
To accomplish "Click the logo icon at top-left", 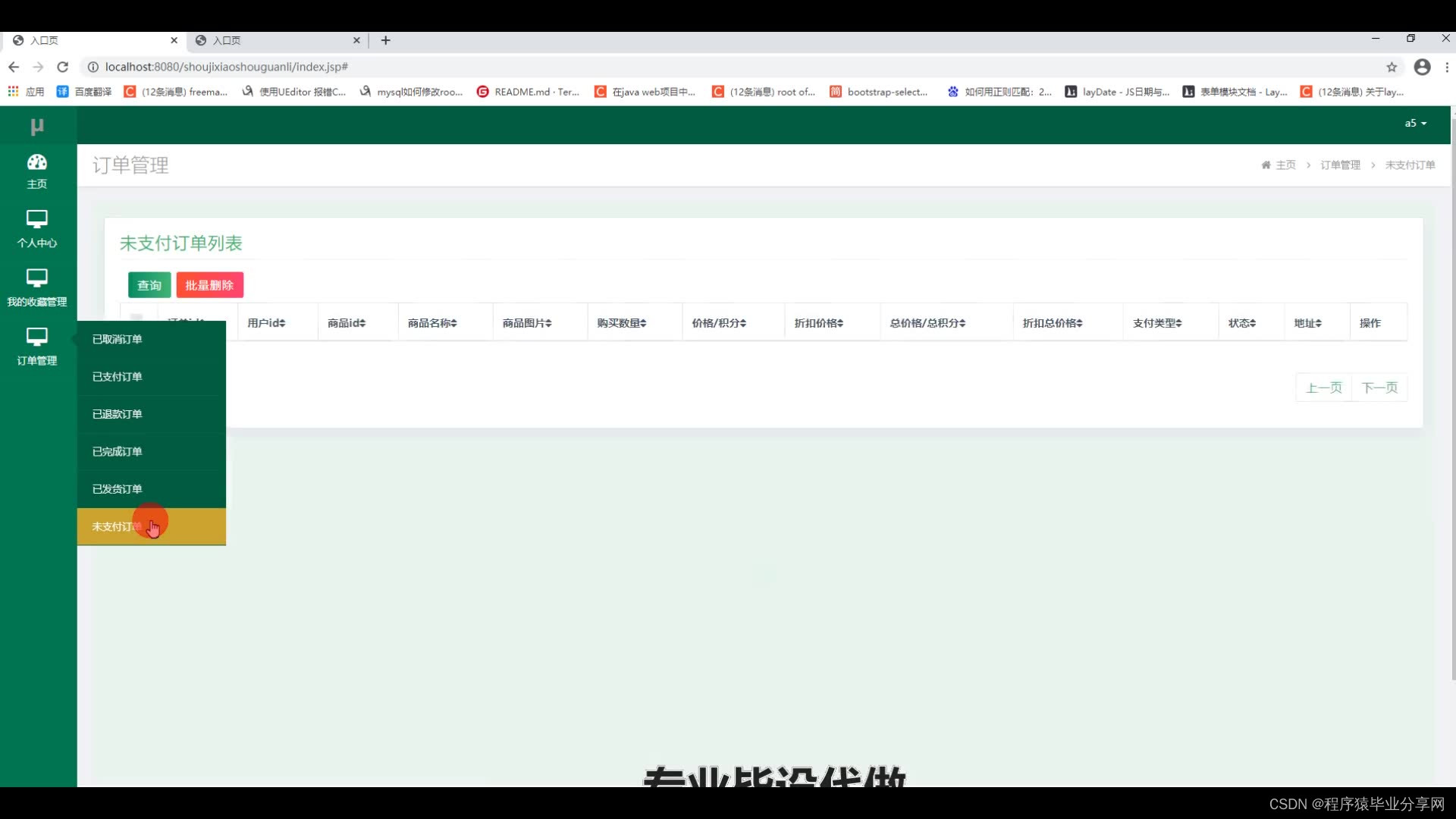I will tap(36, 126).
